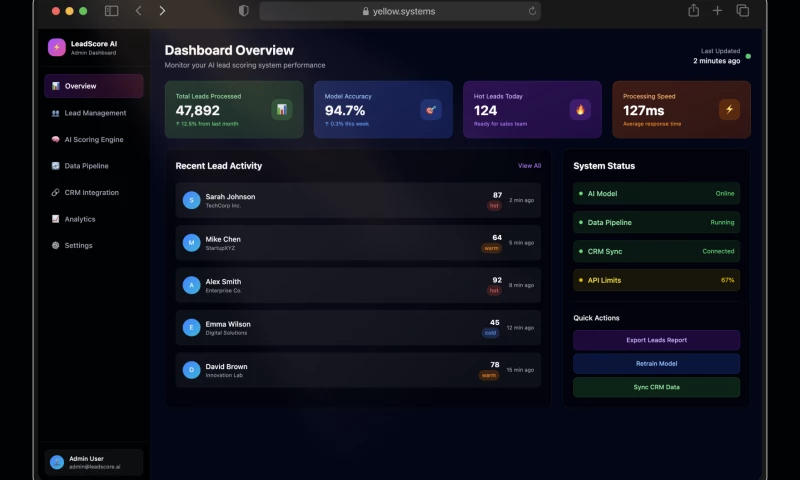Open Analytics from the sidebar
Image resolution: width=800 pixels, height=480 pixels.
point(94,219)
